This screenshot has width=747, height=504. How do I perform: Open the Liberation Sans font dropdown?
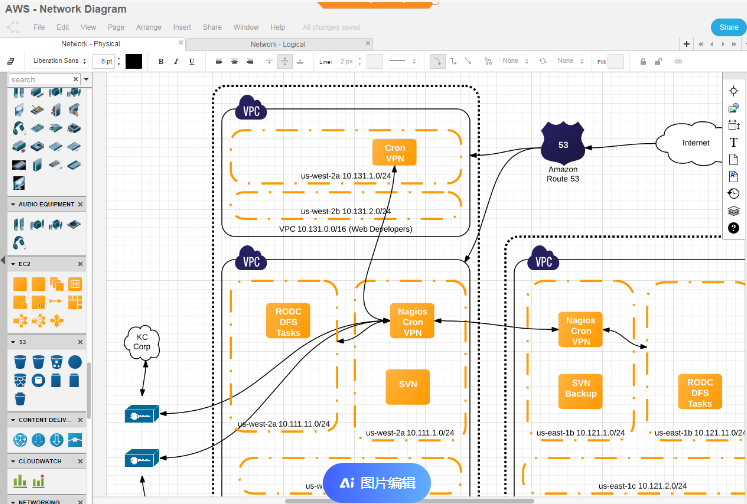tap(60, 61)
